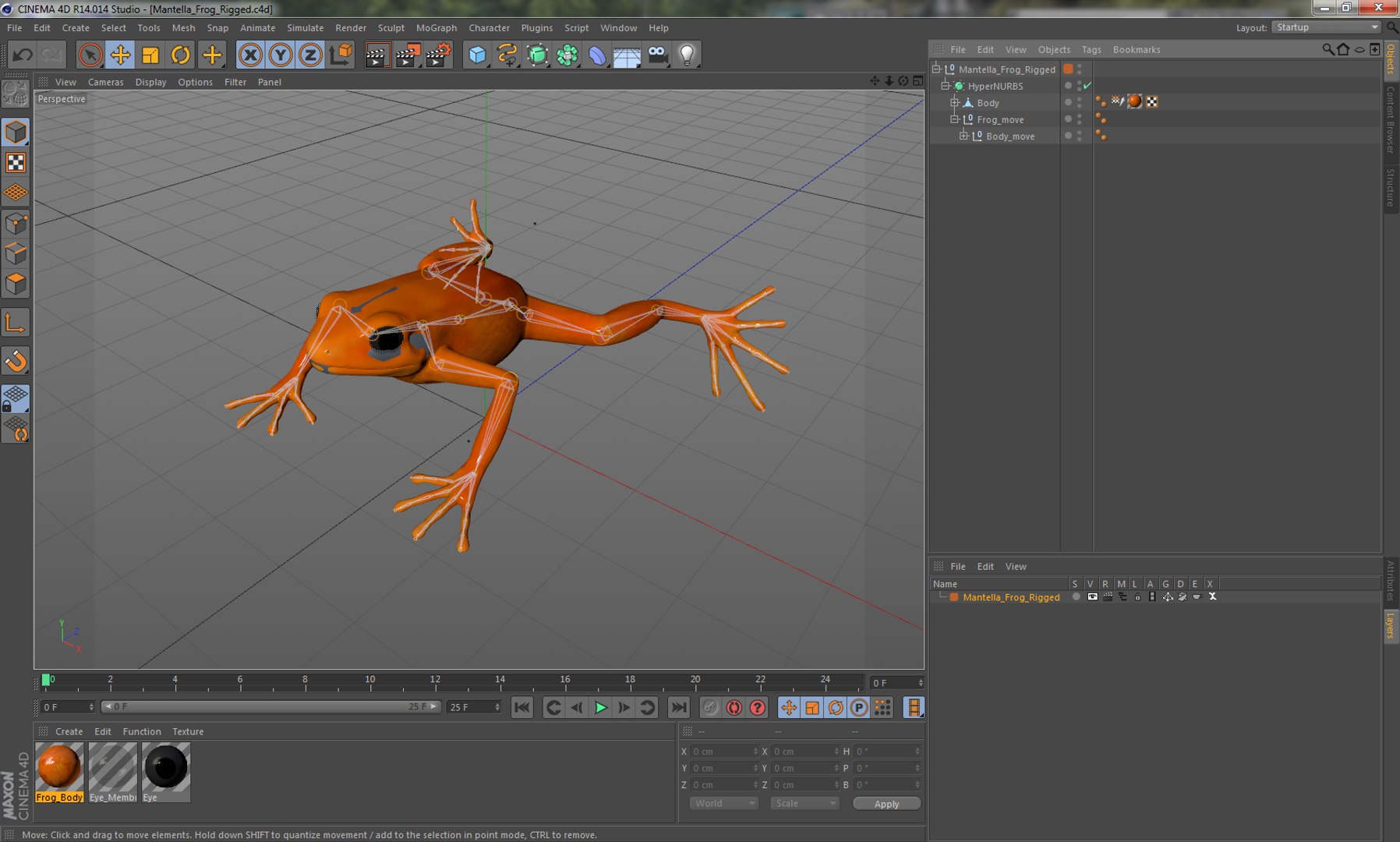The width and height of the screenshot is (1400, 842).
Task: Add a Floor environment object icon
Action: pos(627,55)
